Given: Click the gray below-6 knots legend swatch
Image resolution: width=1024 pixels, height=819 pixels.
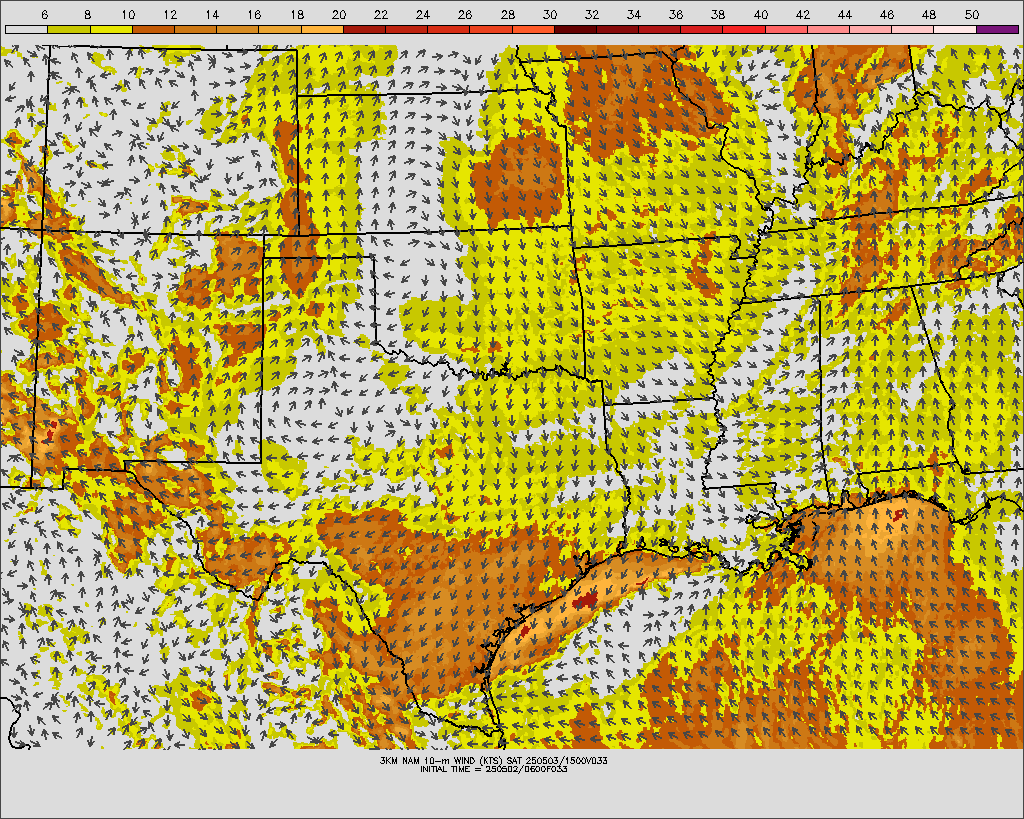Looking at the screenshot, I should click(26, 29).
